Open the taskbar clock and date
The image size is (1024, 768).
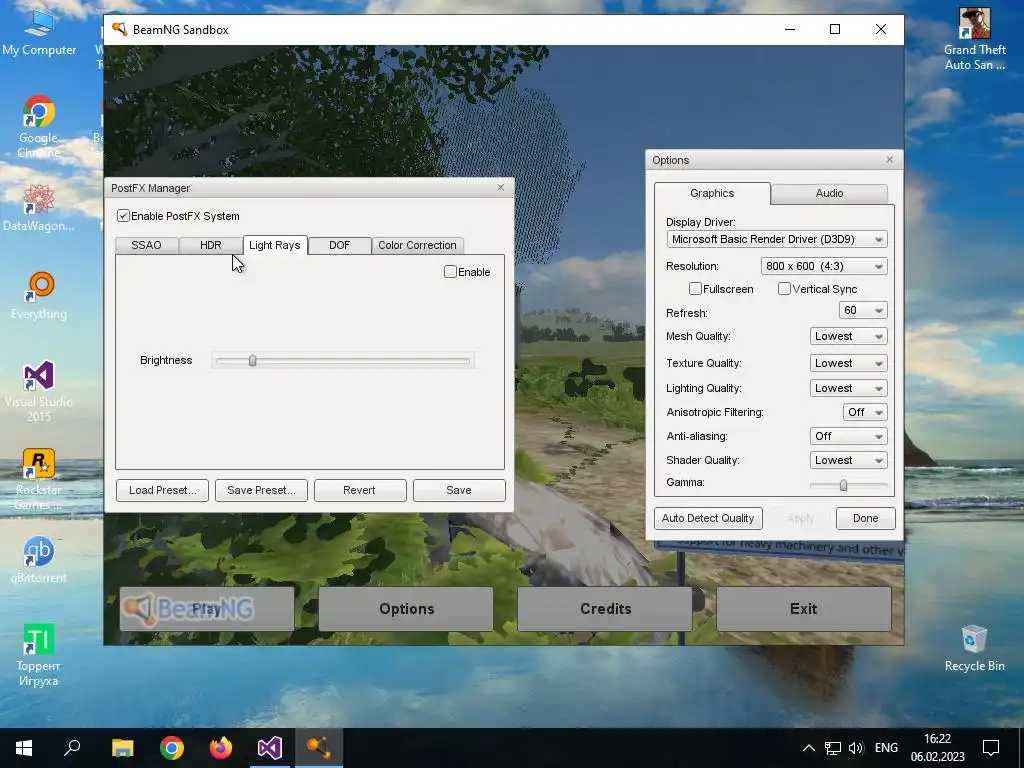(x=937, y=748)
